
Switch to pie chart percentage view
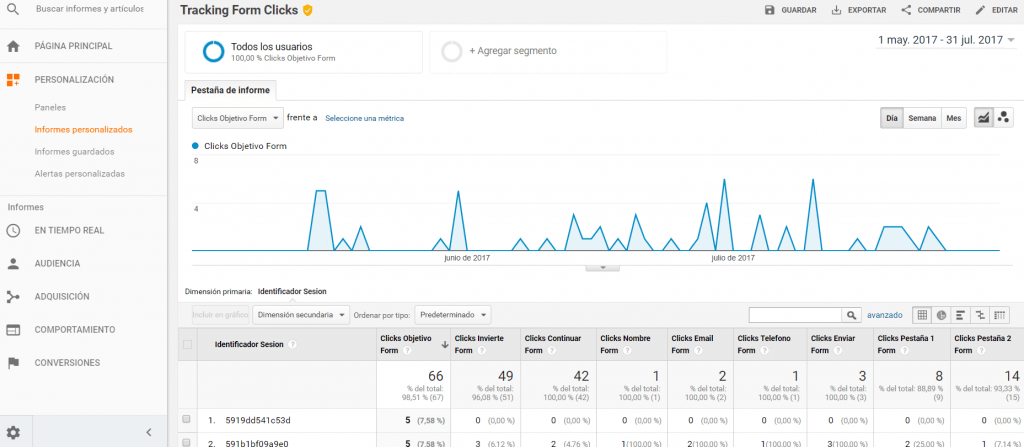point(942,315)
